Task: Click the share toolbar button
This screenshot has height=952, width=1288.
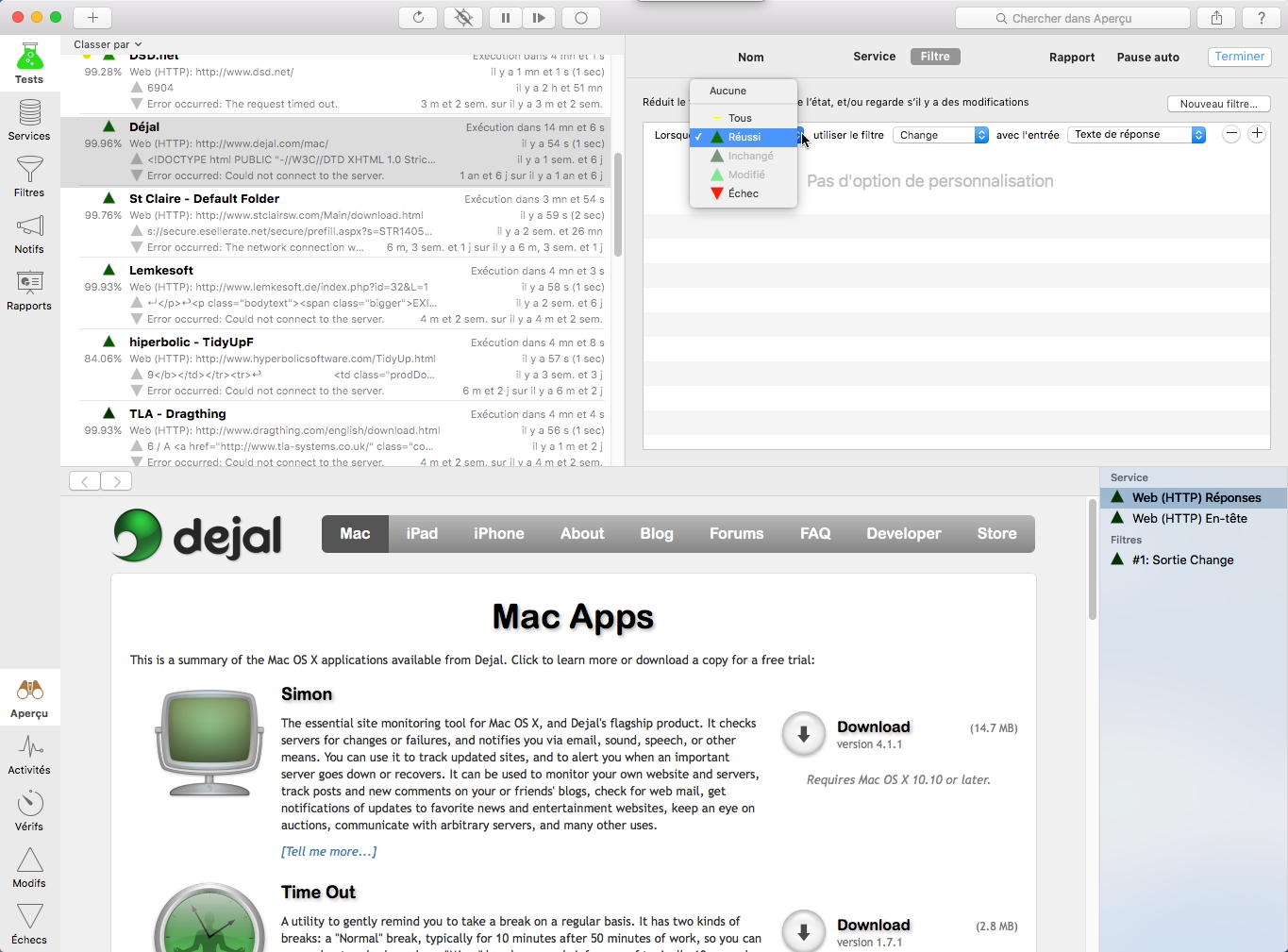Action: click(x=1216, y=17)
